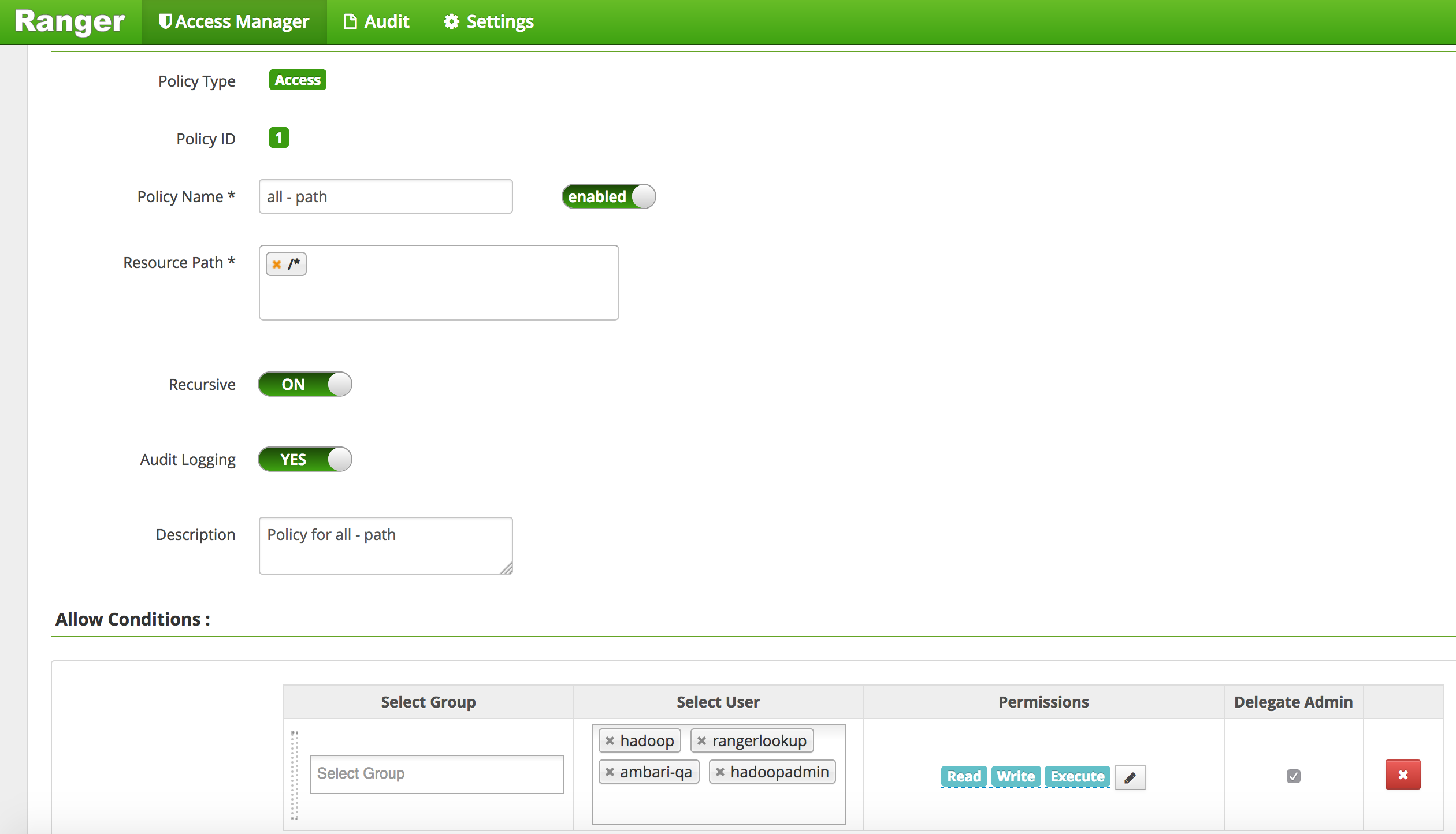The height and width of the screenshot is (834, 1456).
Task: Open the Select Group dropdown field
Action: [x=437, y=774]
